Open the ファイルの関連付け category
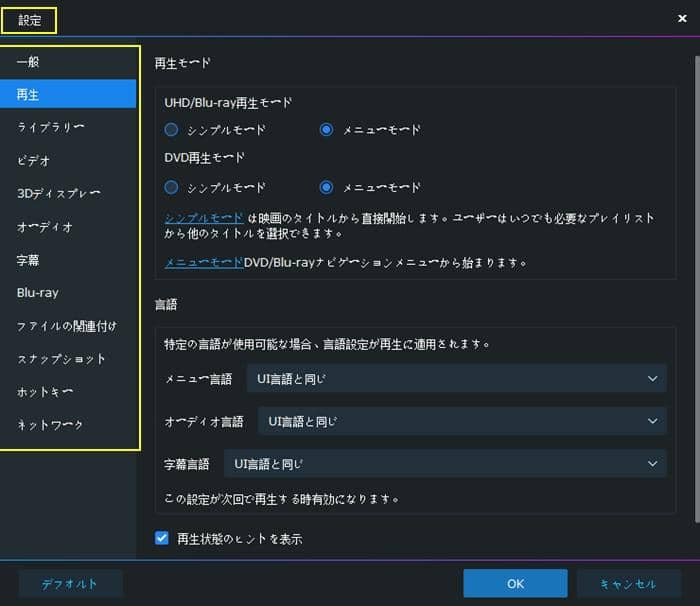700x606 pixels. [68, 326]
